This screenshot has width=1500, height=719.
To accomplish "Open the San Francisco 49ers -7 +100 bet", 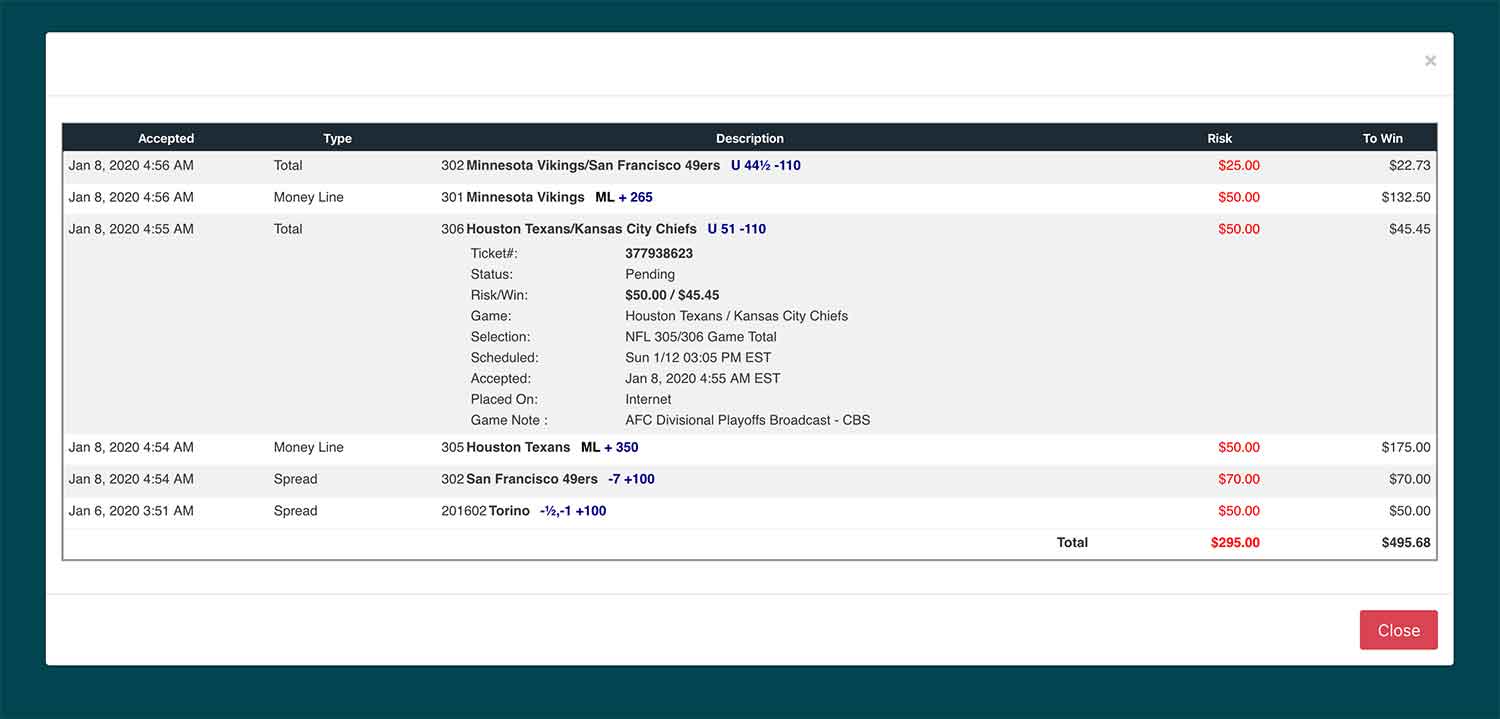I will (x=750, y=479).
